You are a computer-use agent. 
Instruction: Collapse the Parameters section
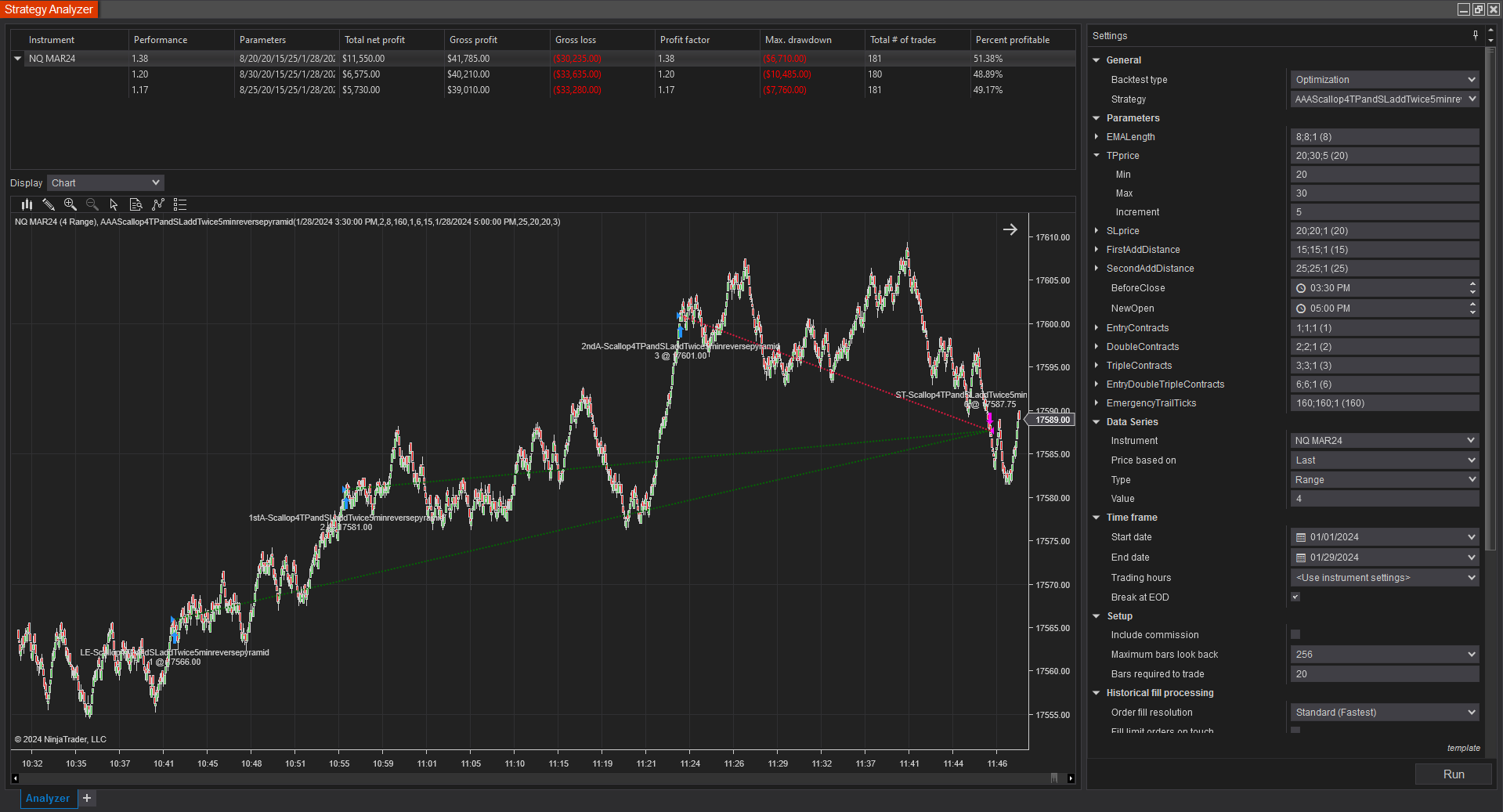(1097, 117)
